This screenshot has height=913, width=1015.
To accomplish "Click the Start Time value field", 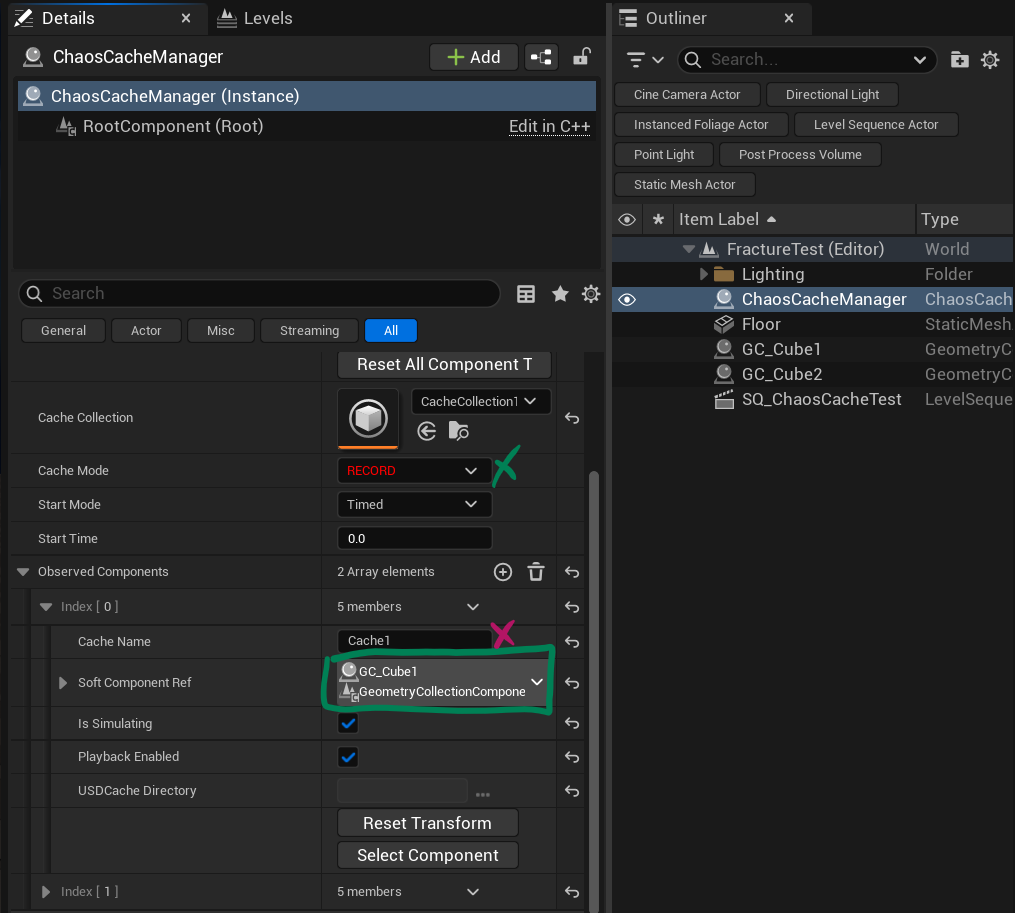I will tap(414, 539).
